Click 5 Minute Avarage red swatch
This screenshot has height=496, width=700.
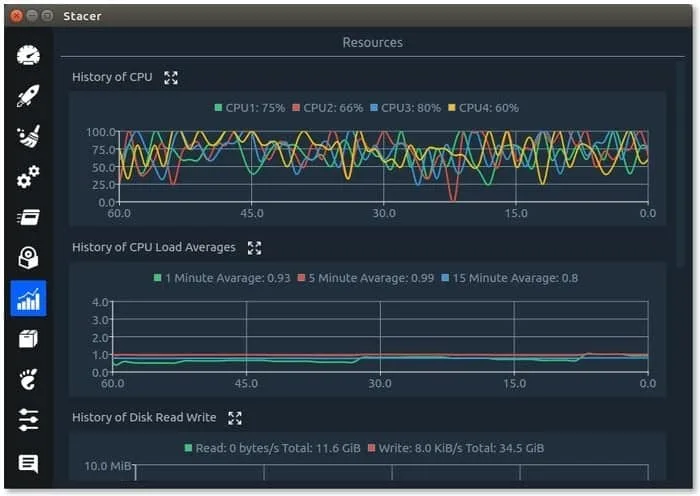pyautogui.click(x=301, y=278)
